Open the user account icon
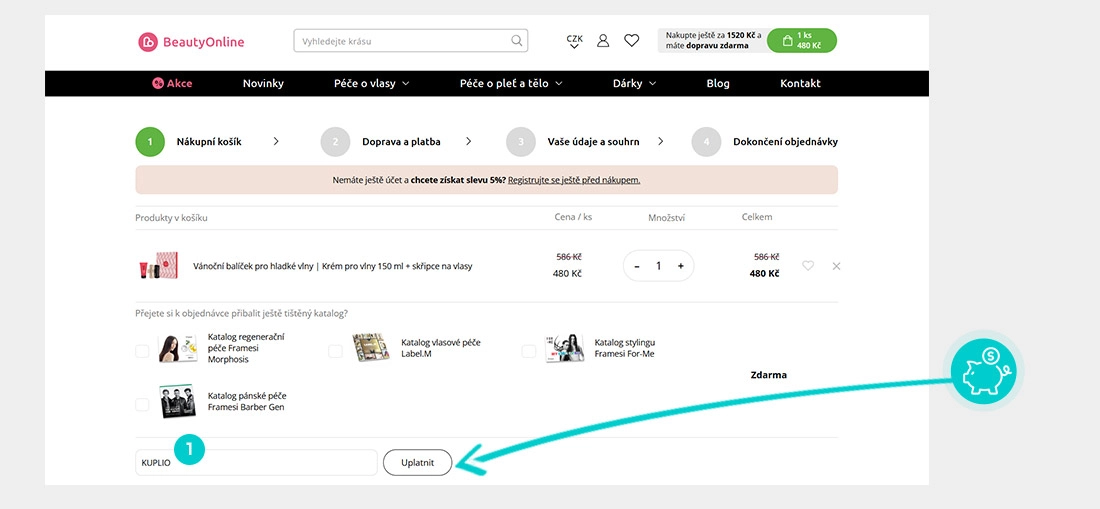 click(603, 41)
